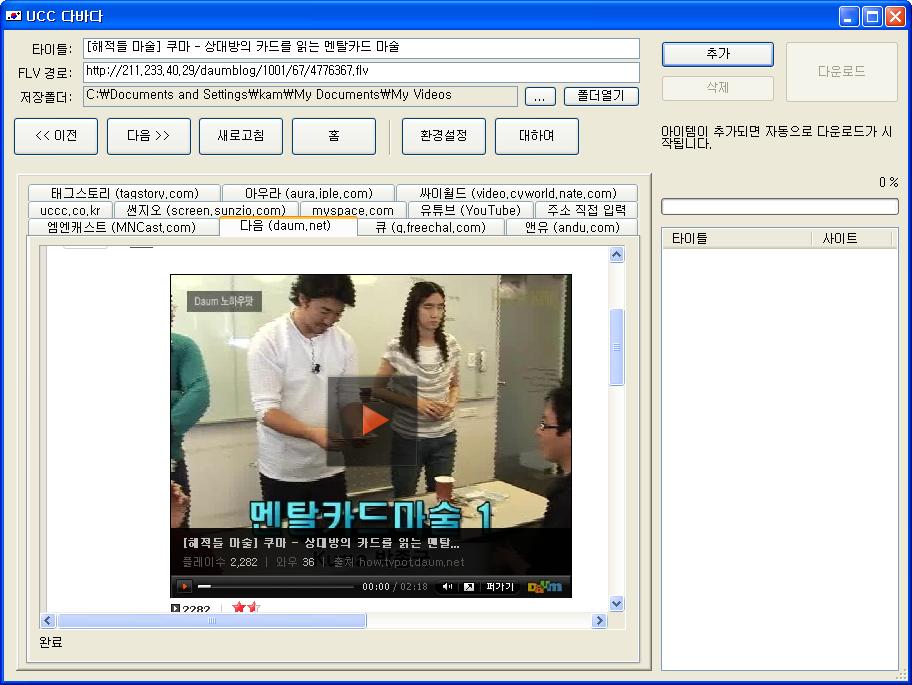Viewport: 912px width, 685px height.
Task: Close the UCC 다바다 window
Action: click(x=895, y=16)
